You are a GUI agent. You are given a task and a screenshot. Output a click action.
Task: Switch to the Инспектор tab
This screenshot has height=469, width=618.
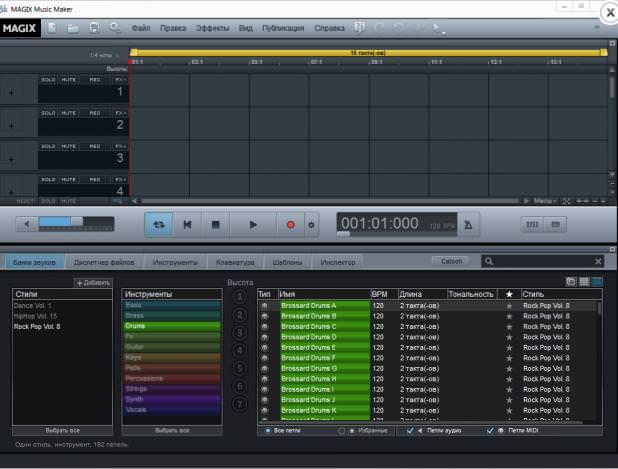[338, 262]
